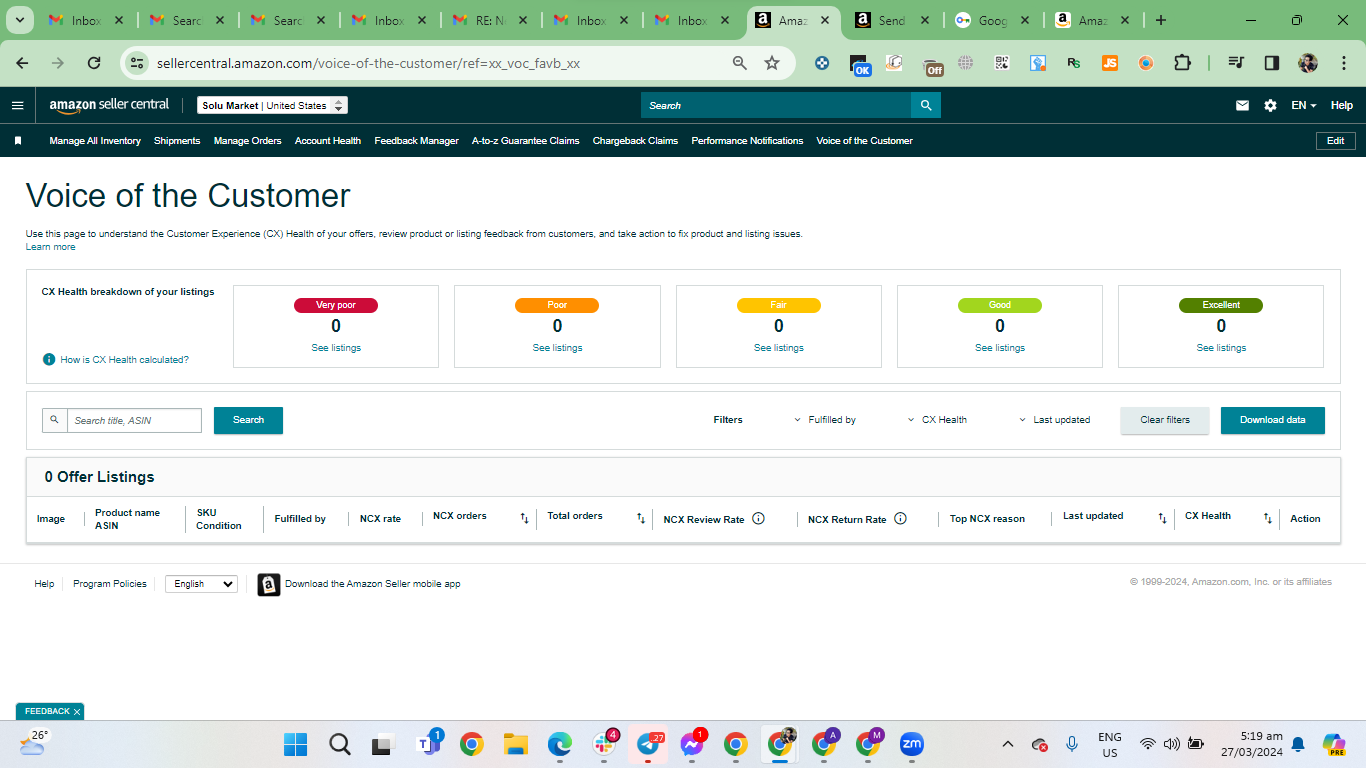Open a new browser tab
The image size is (1366, 768).
pos(1161,20)
